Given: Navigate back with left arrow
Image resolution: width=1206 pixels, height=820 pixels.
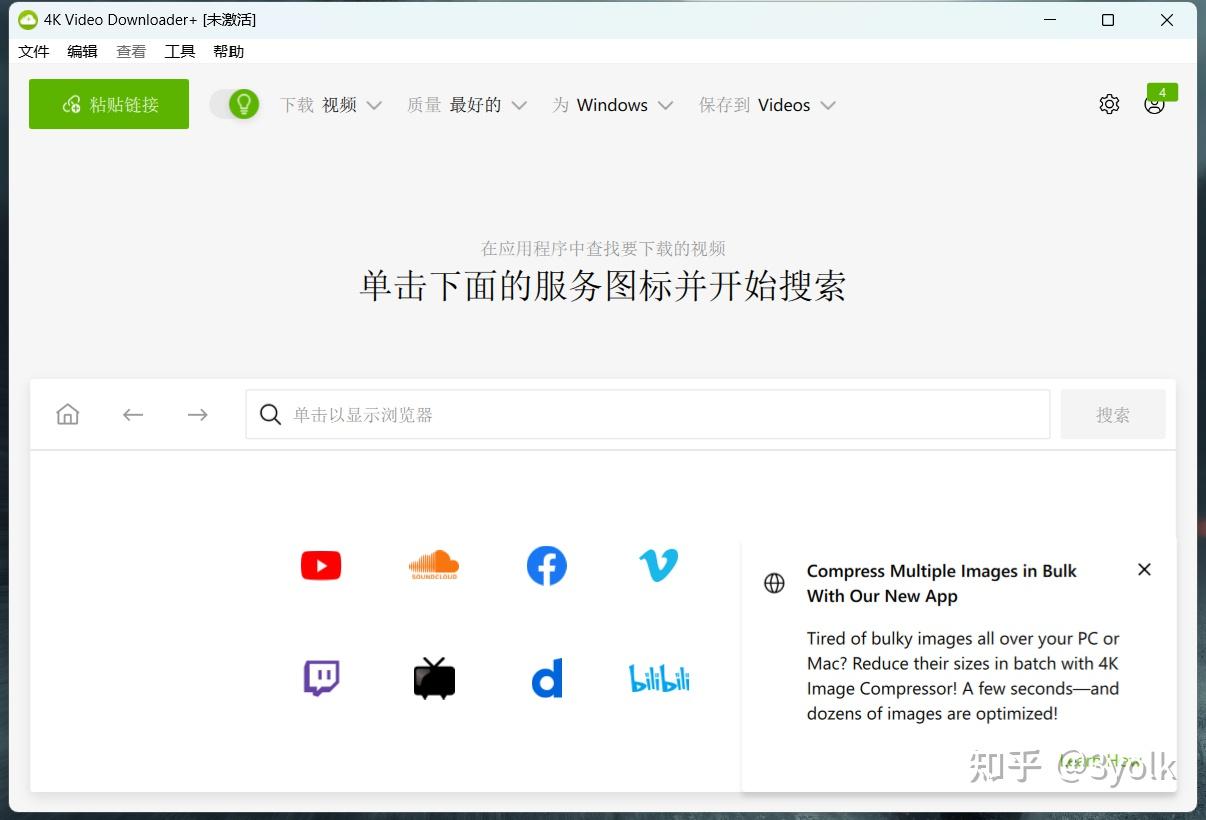Looking at the screenshot, I should coord(133,414).
